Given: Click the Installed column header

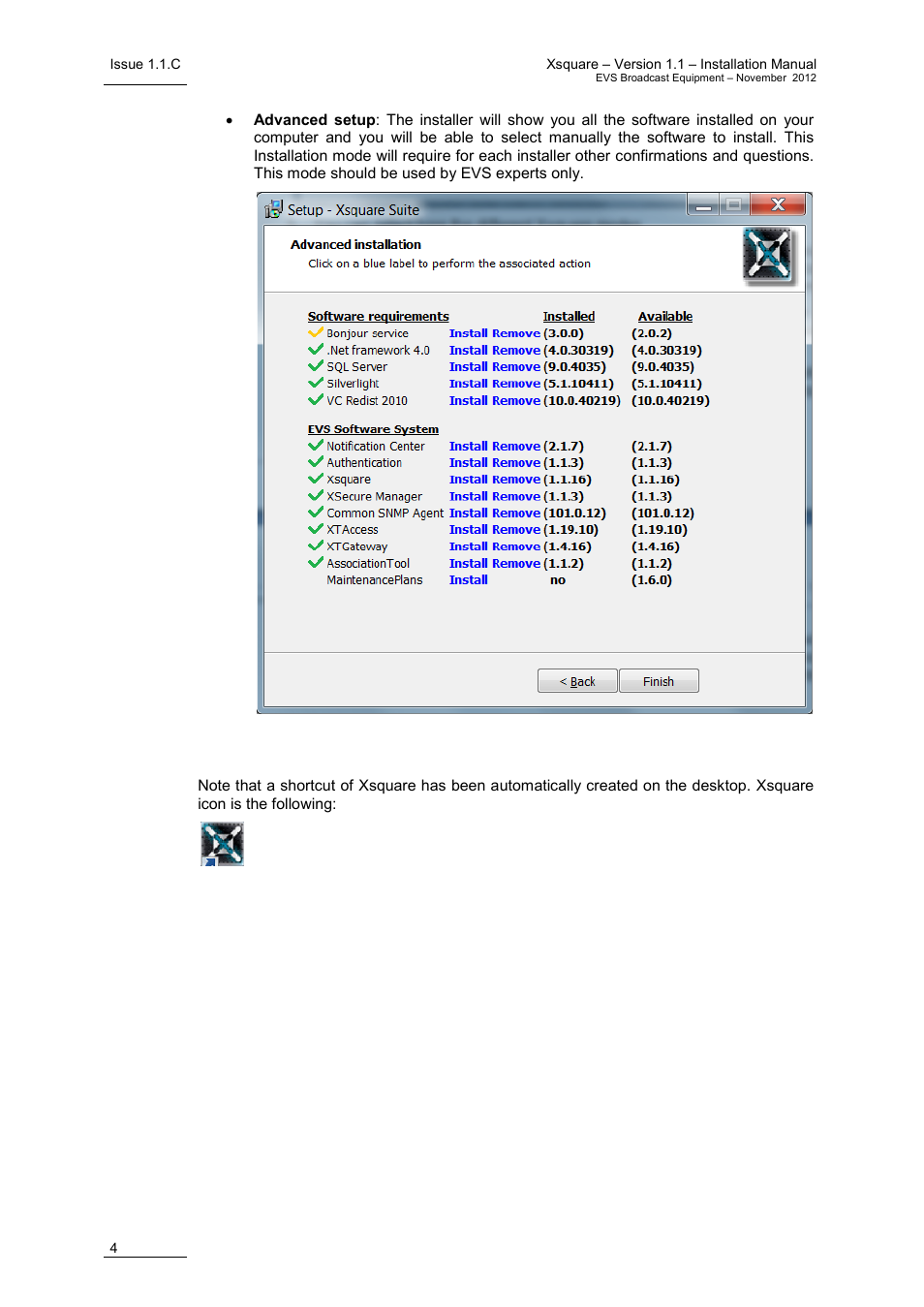Looking at the screenshot, I should [569, 317].
